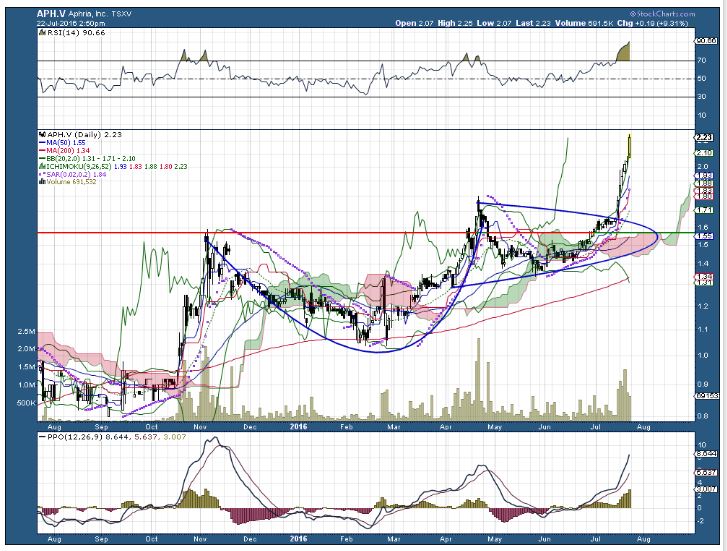Click the 1.55 MA(50) price tag
Screen dimensions: 727x551
point(703,236)
